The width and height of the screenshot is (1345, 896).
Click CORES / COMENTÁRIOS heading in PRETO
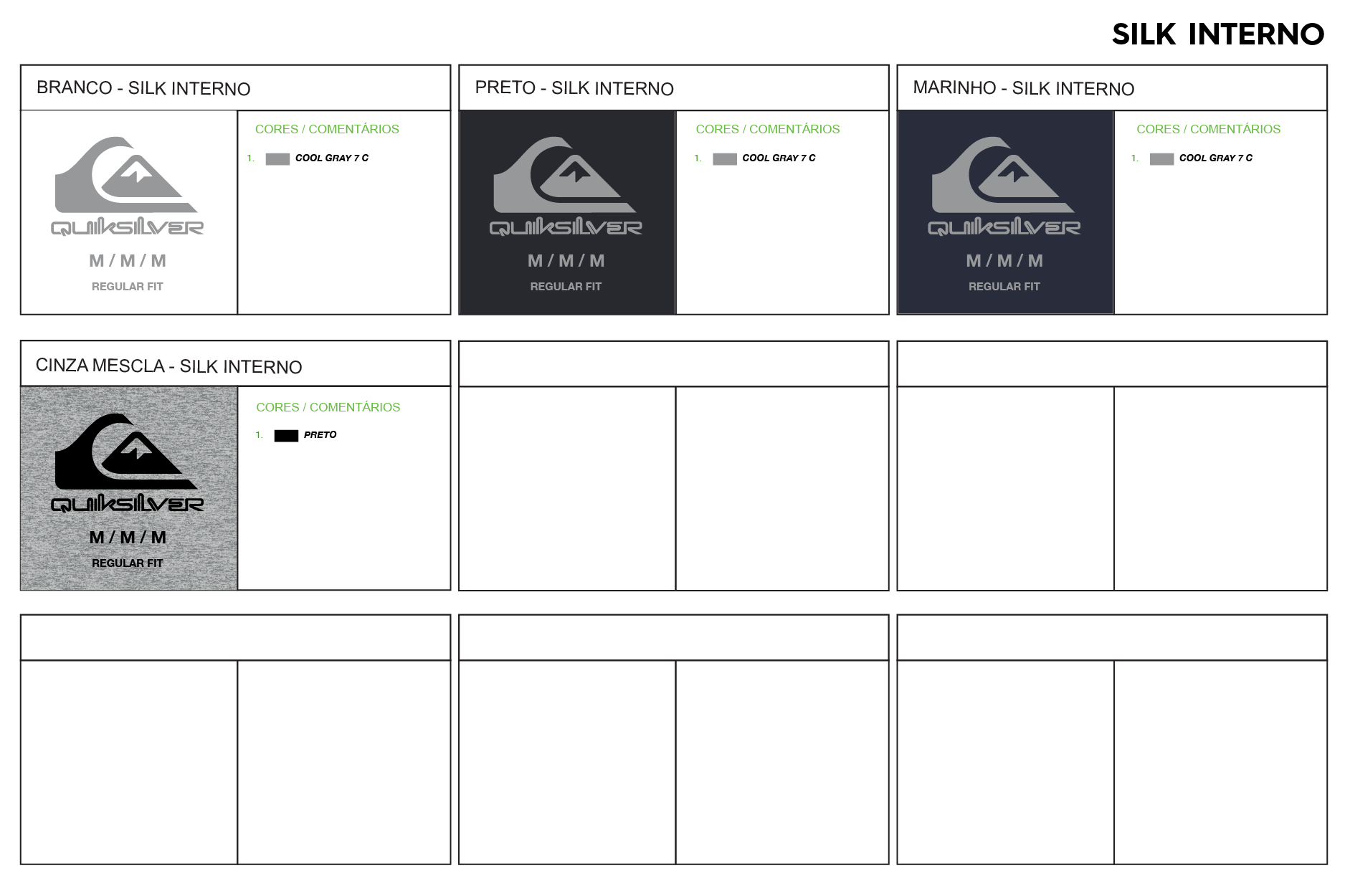[768, 129]
